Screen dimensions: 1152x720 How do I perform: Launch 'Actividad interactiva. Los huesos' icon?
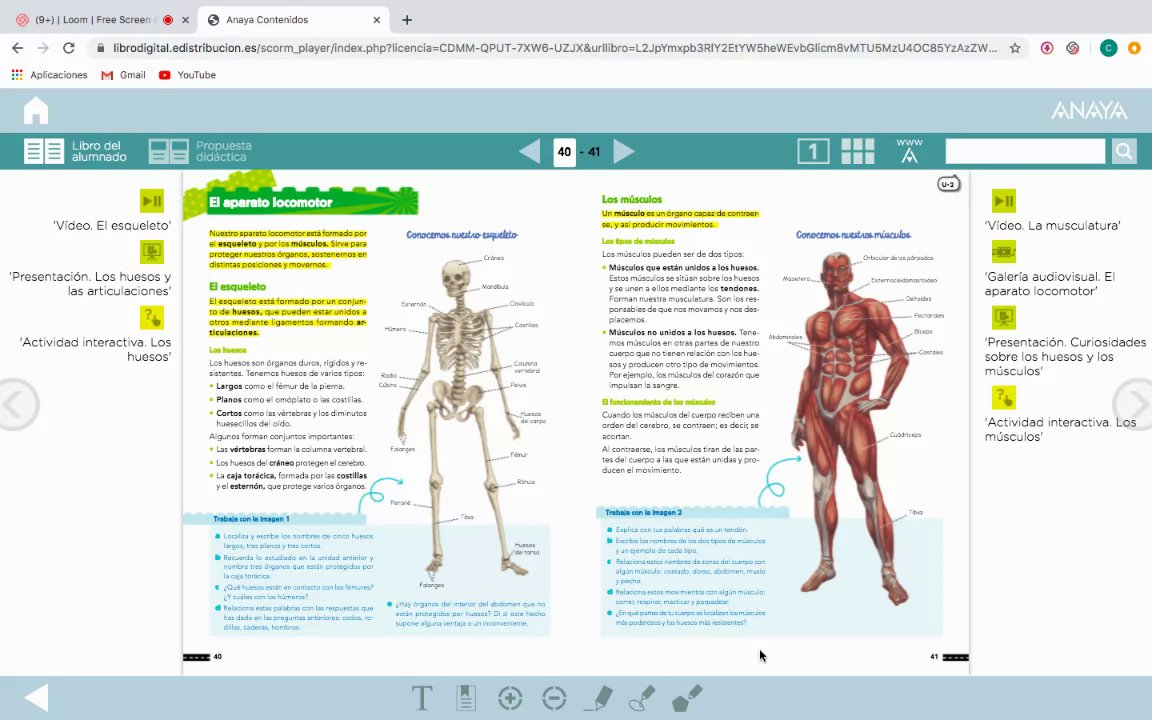[x=152, y=317]
